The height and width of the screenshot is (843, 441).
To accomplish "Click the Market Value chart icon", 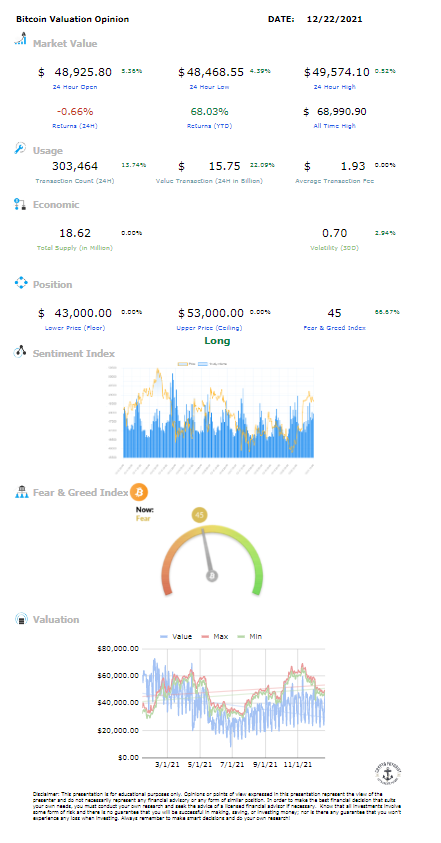I will click(x=20, y=40).
